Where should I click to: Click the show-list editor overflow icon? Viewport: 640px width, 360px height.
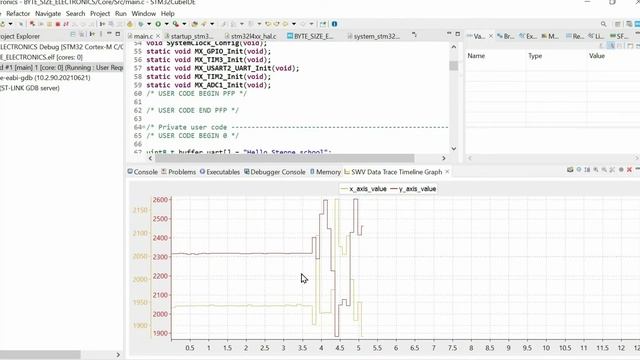pos(414,35)
